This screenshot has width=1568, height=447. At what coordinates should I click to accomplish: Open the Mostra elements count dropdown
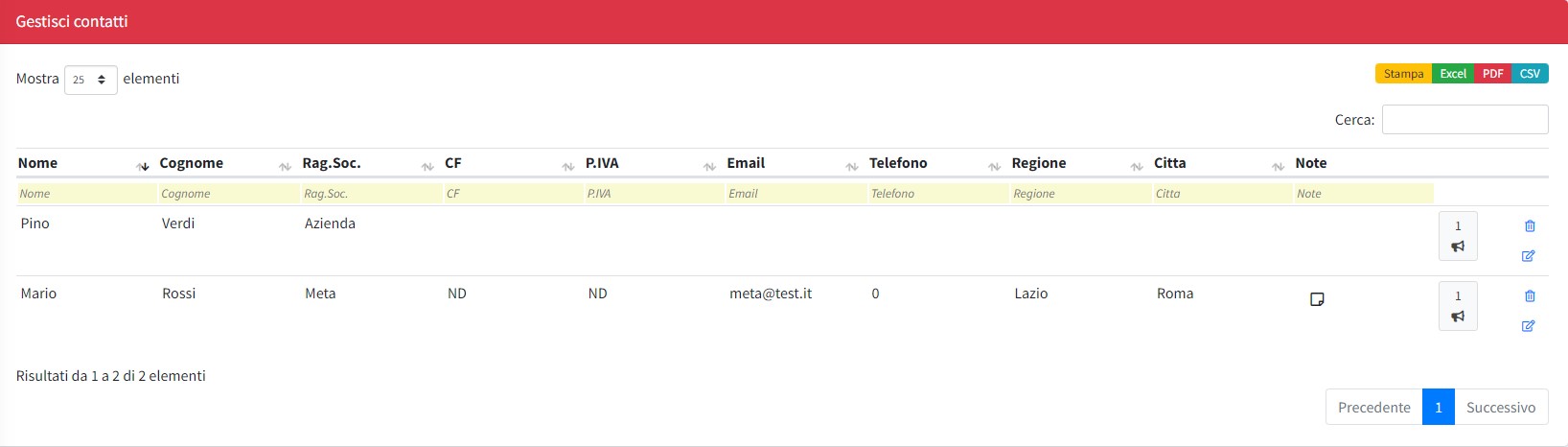(x=90, y=80)
